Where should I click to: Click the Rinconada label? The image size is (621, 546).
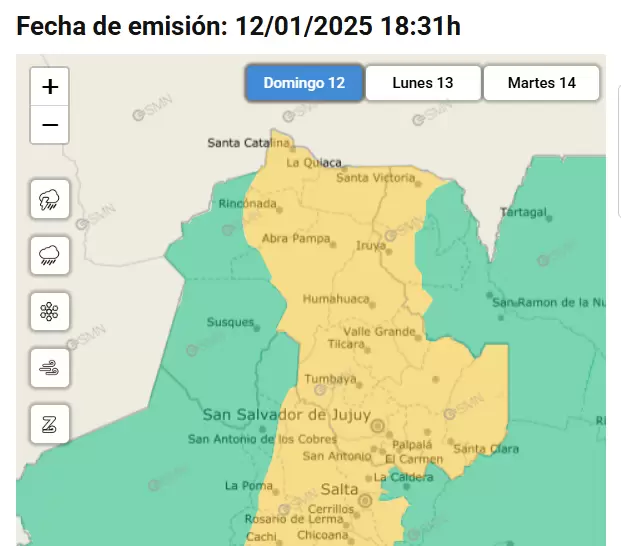point(248,204)
